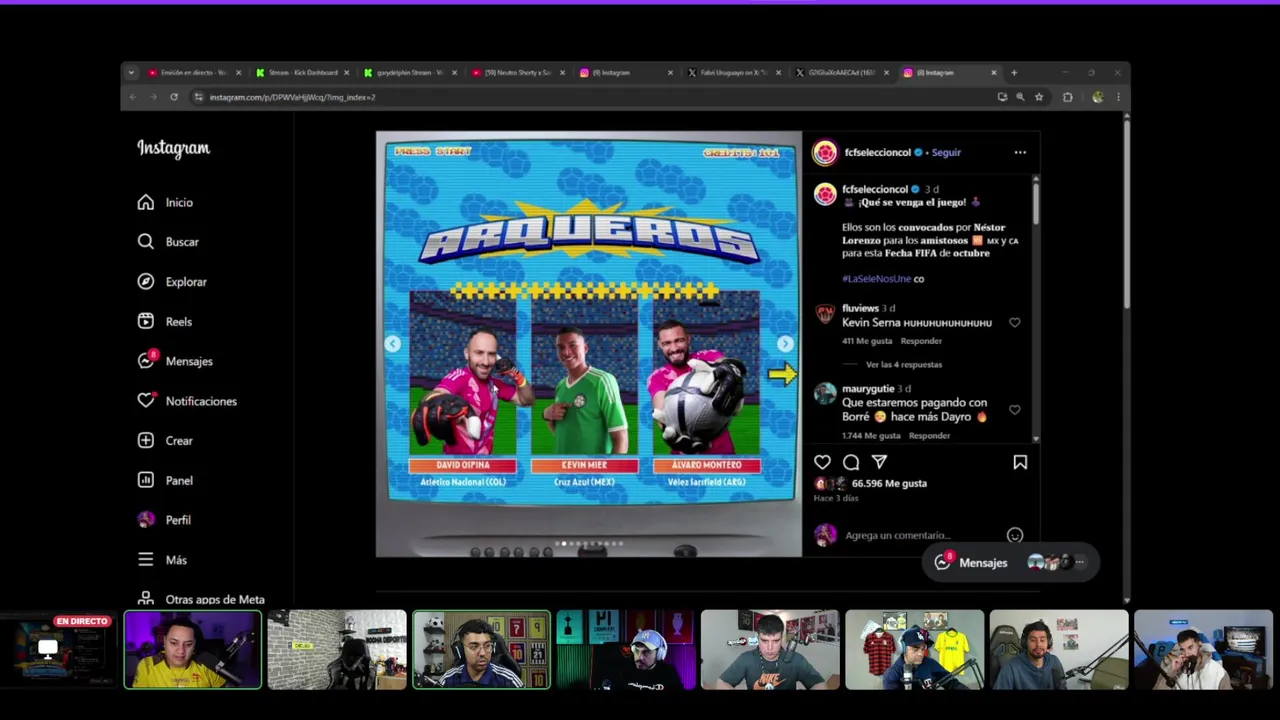Click the EN DIRECTO screen-share thumbnail
1280x720 pixels.
[x=59, y=650]
